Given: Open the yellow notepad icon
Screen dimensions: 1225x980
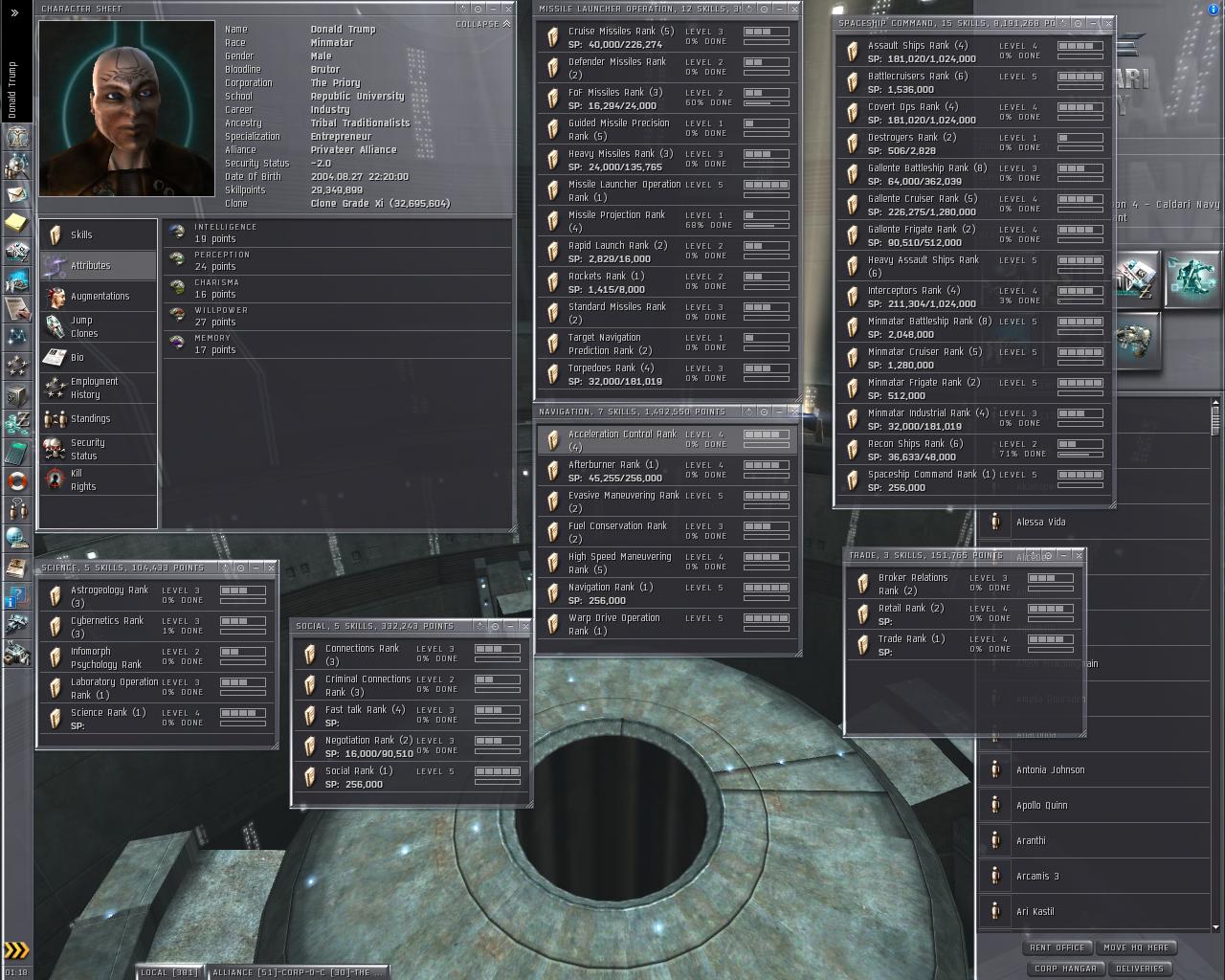Looking at the screenshot, I should tap(16, 223).
